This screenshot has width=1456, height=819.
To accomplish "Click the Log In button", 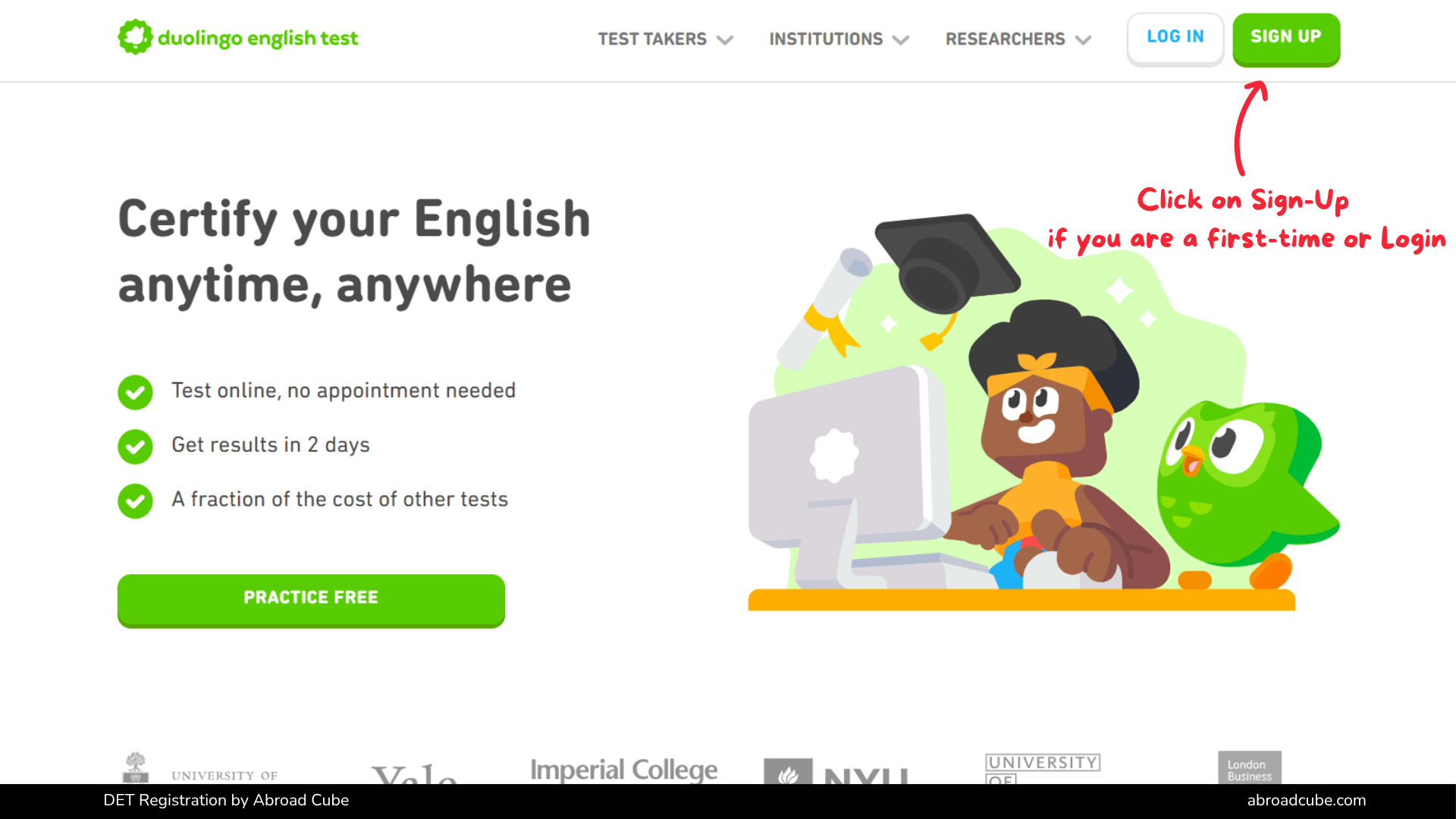I will tap(1175, 39).
